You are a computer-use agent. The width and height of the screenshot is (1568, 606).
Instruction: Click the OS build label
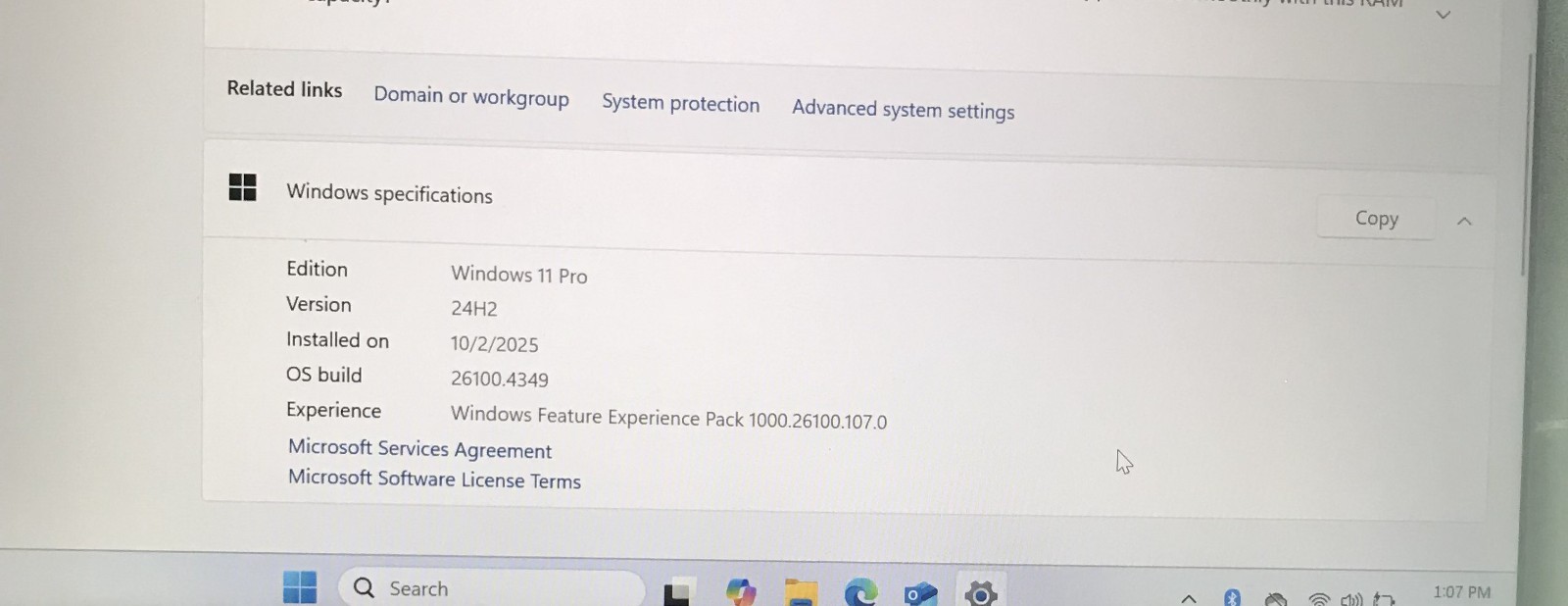tap(323, 375)
